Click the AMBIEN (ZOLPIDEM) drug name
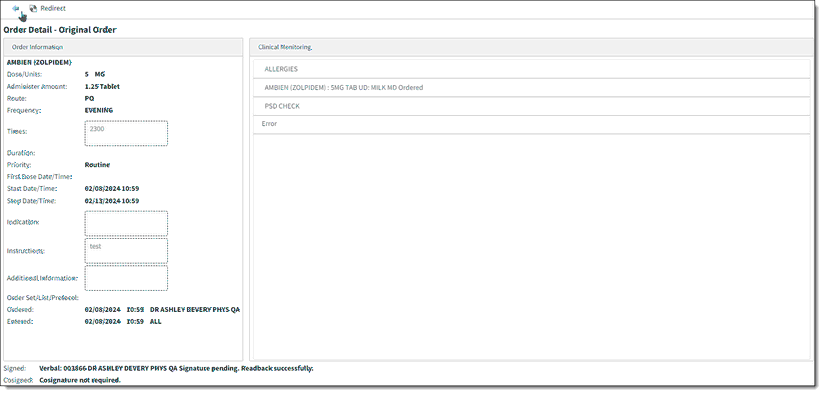The image size is (823, 394). click(39, 62)
